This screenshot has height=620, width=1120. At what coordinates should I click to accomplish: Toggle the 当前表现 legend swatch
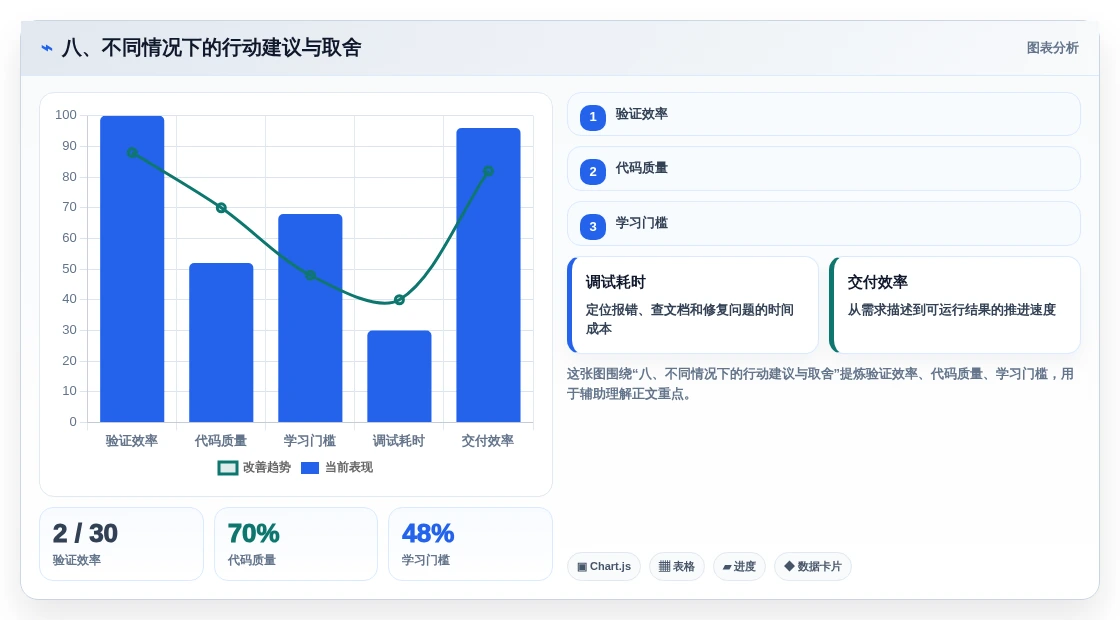310,468
